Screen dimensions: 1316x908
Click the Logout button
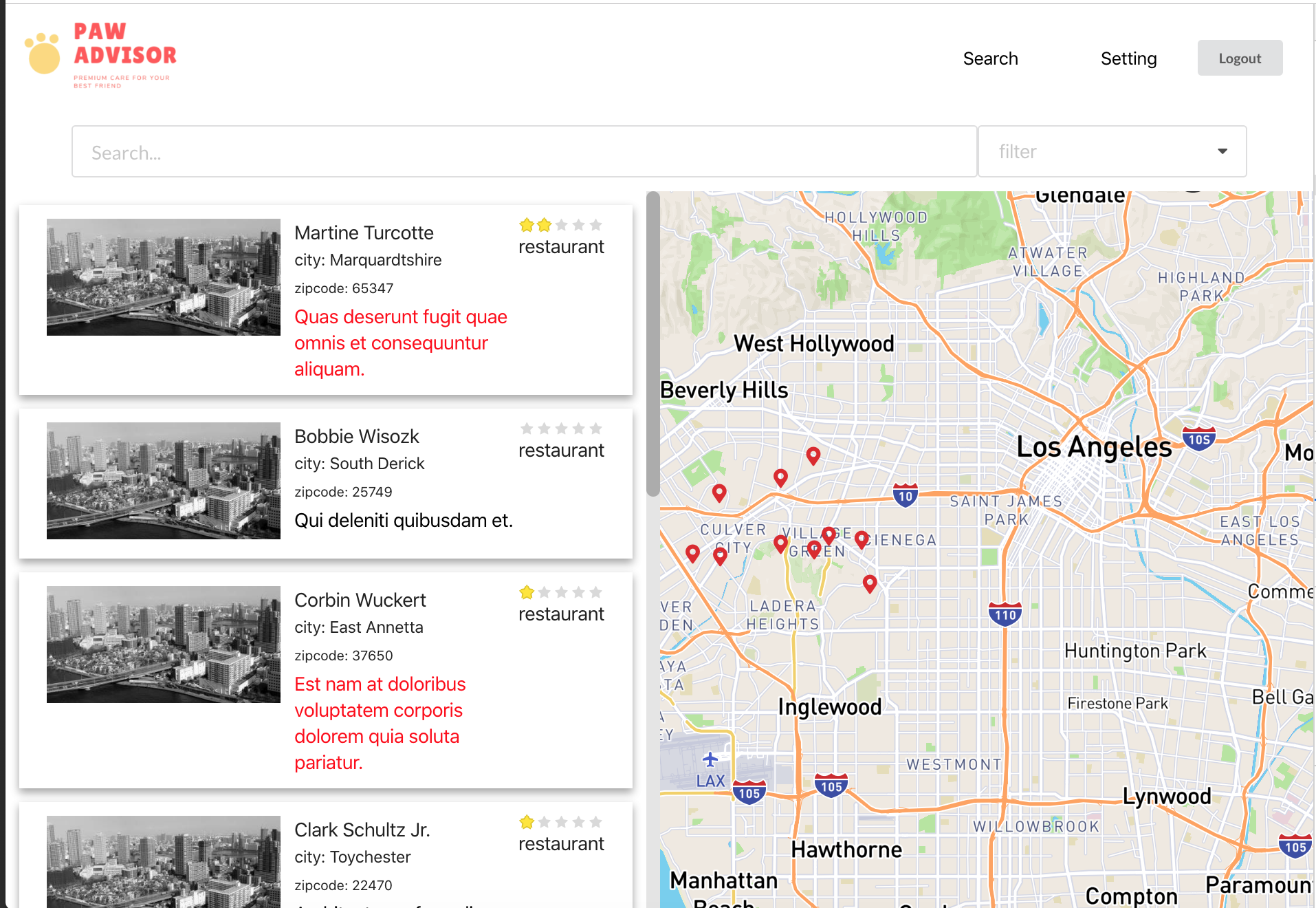coord(1240,58)
